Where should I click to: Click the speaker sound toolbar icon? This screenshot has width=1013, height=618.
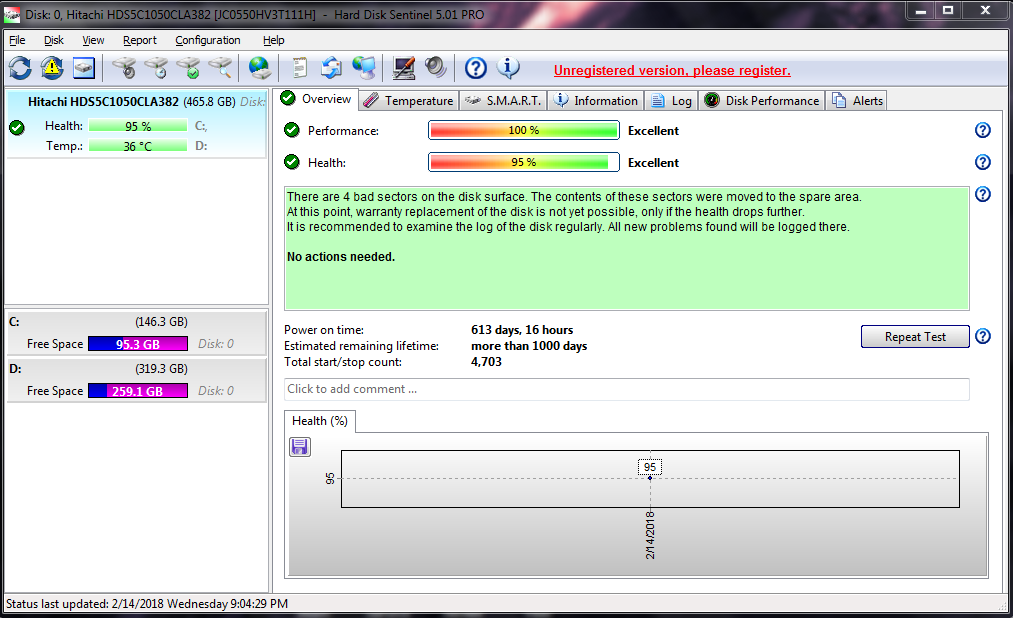(436, 68)
